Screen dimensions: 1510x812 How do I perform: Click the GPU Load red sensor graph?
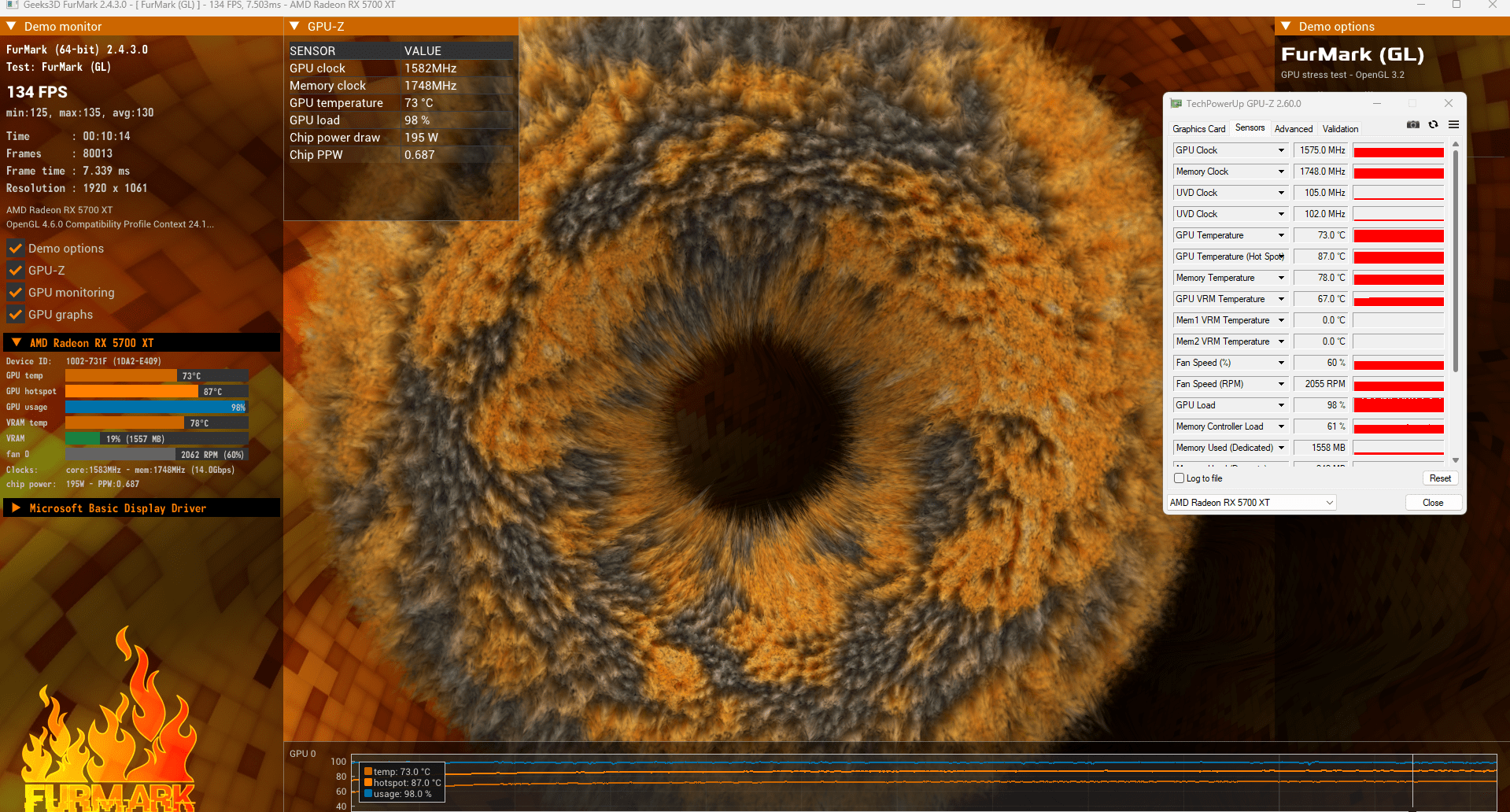(1398, 405)
